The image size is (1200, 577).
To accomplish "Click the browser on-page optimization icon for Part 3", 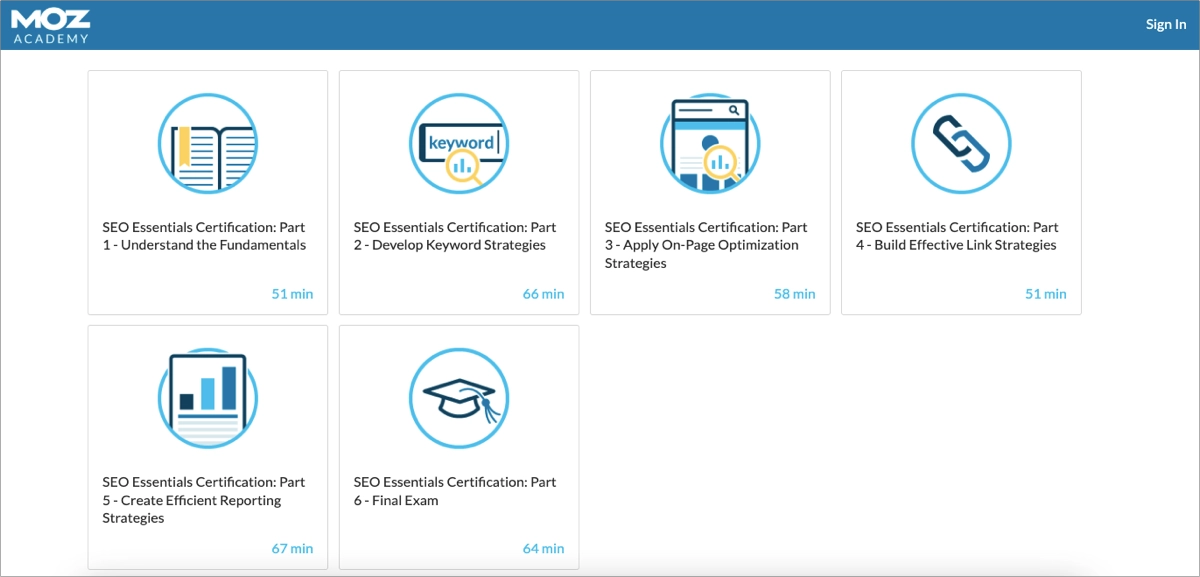I will click(710, 143).
